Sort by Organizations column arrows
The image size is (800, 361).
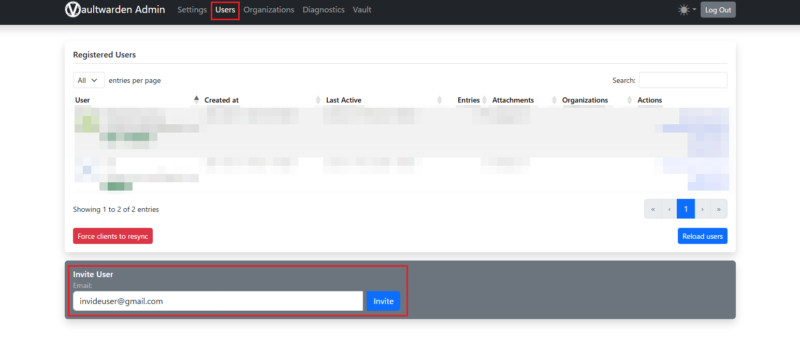click(629, 100)
